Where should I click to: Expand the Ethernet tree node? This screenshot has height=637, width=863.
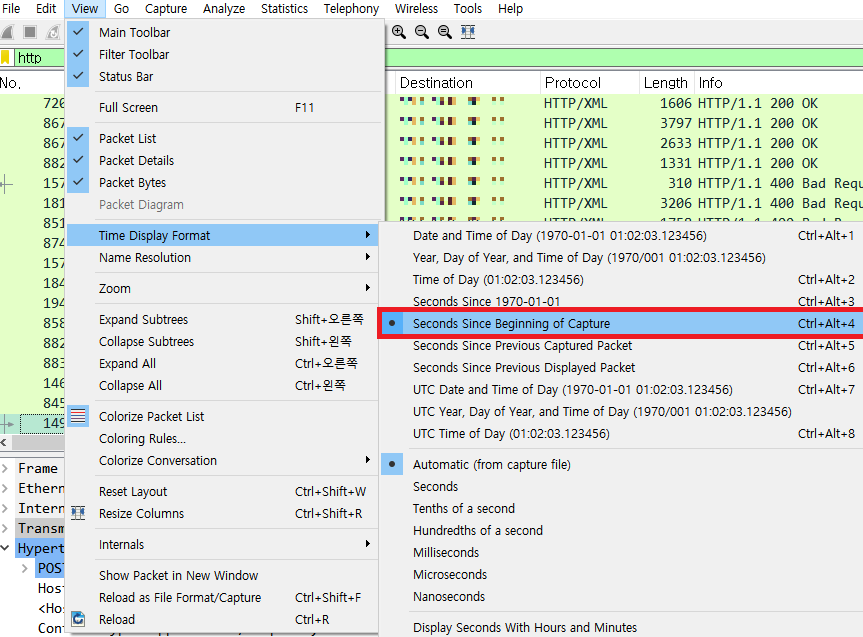[5, 488]
